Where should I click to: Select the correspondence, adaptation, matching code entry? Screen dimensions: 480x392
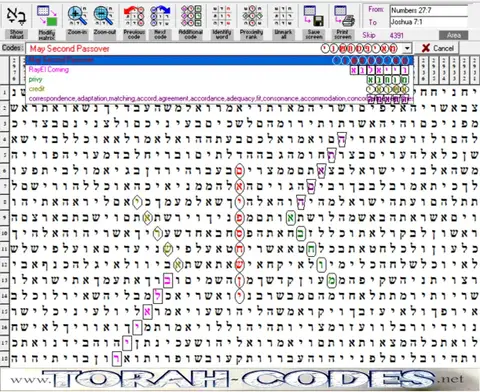click(219, 99)
